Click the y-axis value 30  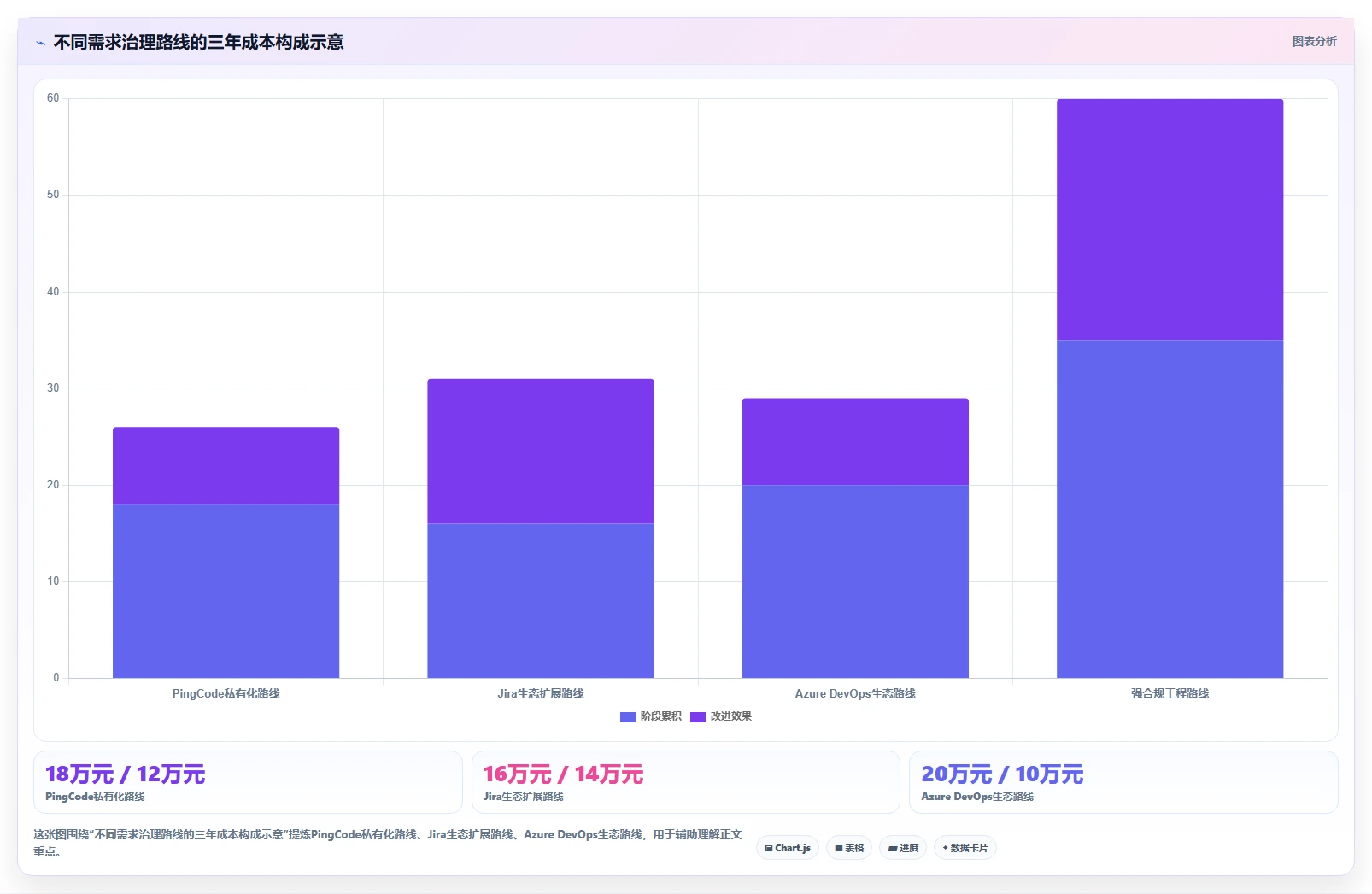pos(53,389)
